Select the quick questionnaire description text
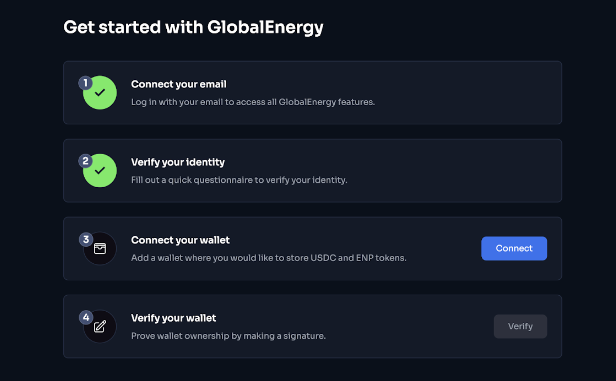This screenshot has width=616, height=381. click(x=239, y=180)
